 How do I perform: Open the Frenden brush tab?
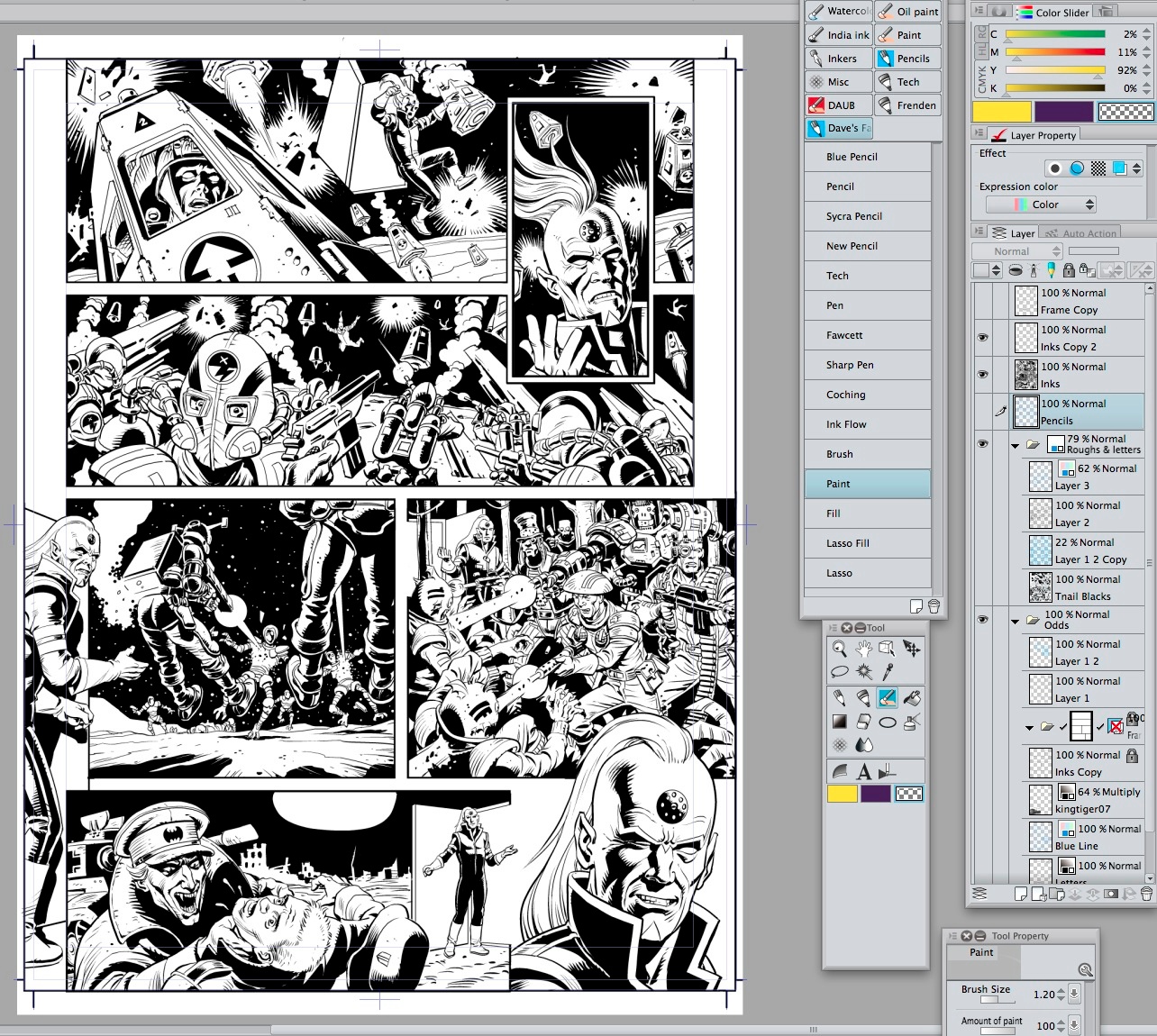(908, 105)
